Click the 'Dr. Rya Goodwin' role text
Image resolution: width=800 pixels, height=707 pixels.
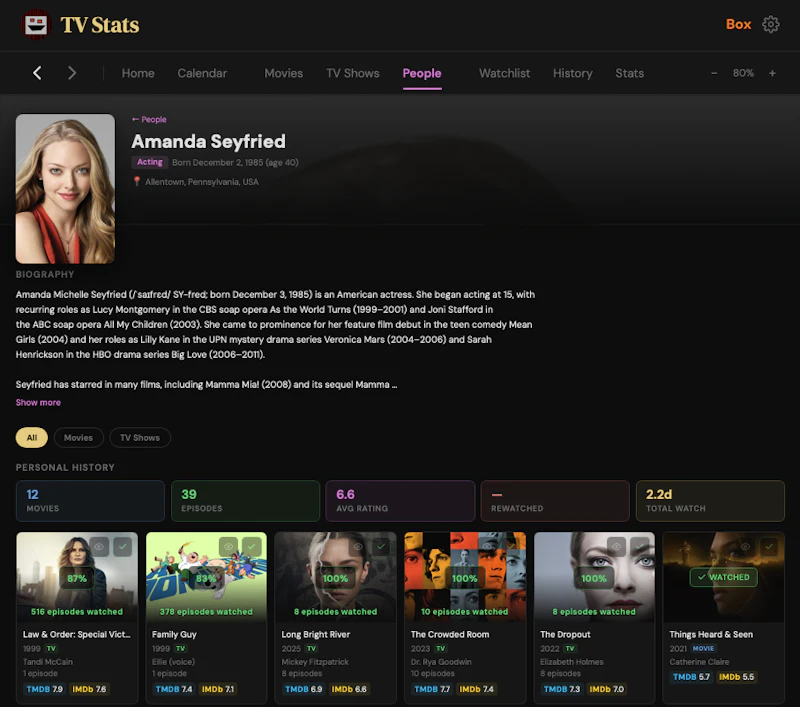(x=441, y=662)
